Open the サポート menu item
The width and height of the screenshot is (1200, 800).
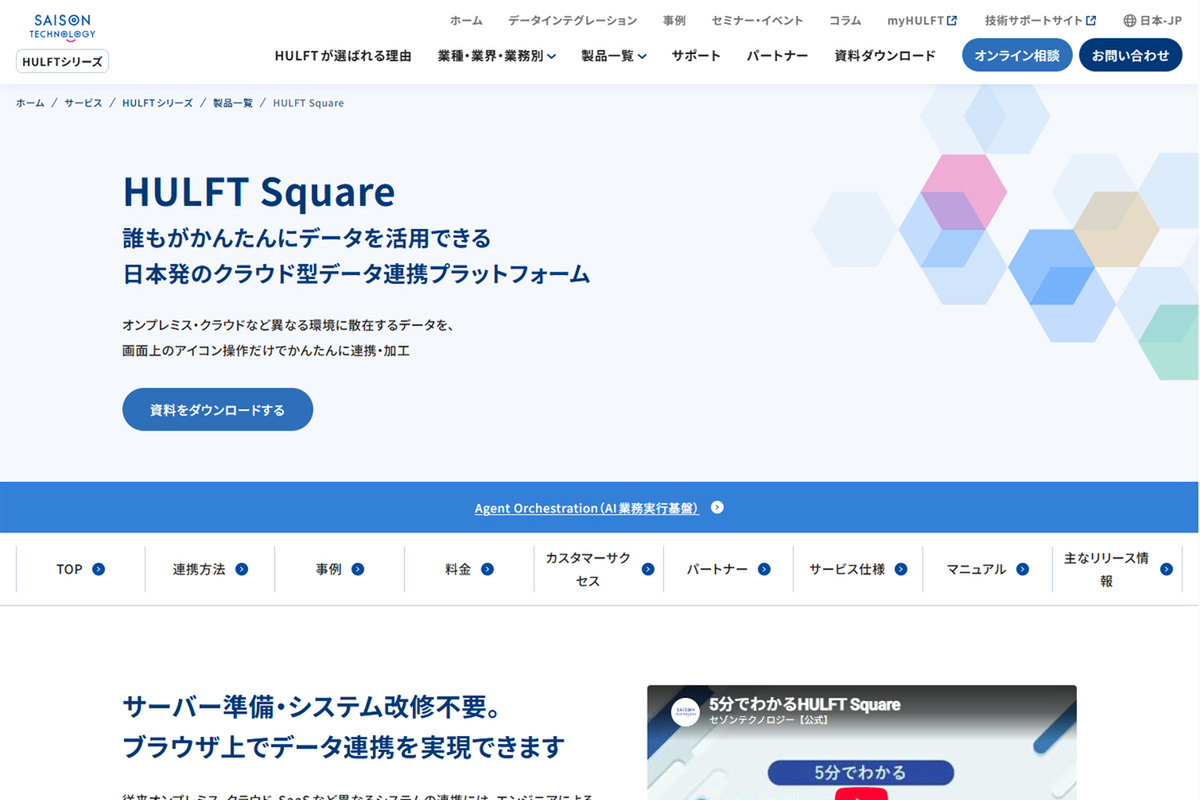coord(696,56)
